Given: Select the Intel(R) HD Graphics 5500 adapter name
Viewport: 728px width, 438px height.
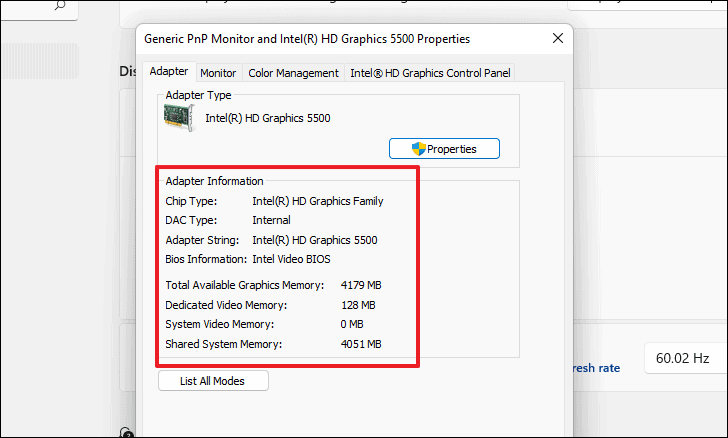Looking at the screenshot, I should click(268, 118).
